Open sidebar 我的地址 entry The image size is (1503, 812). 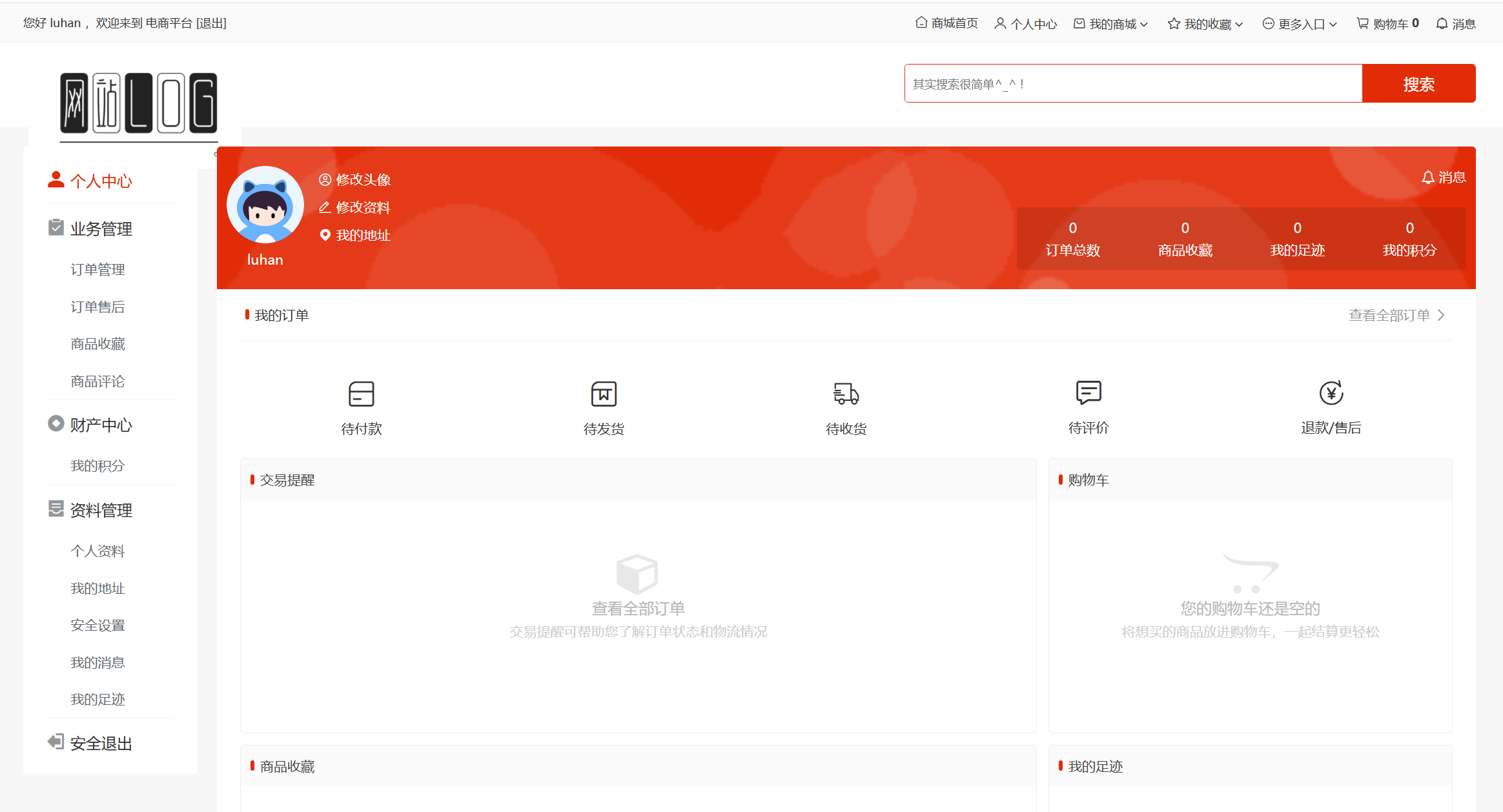pyautogui.click(x=97, y=589)
